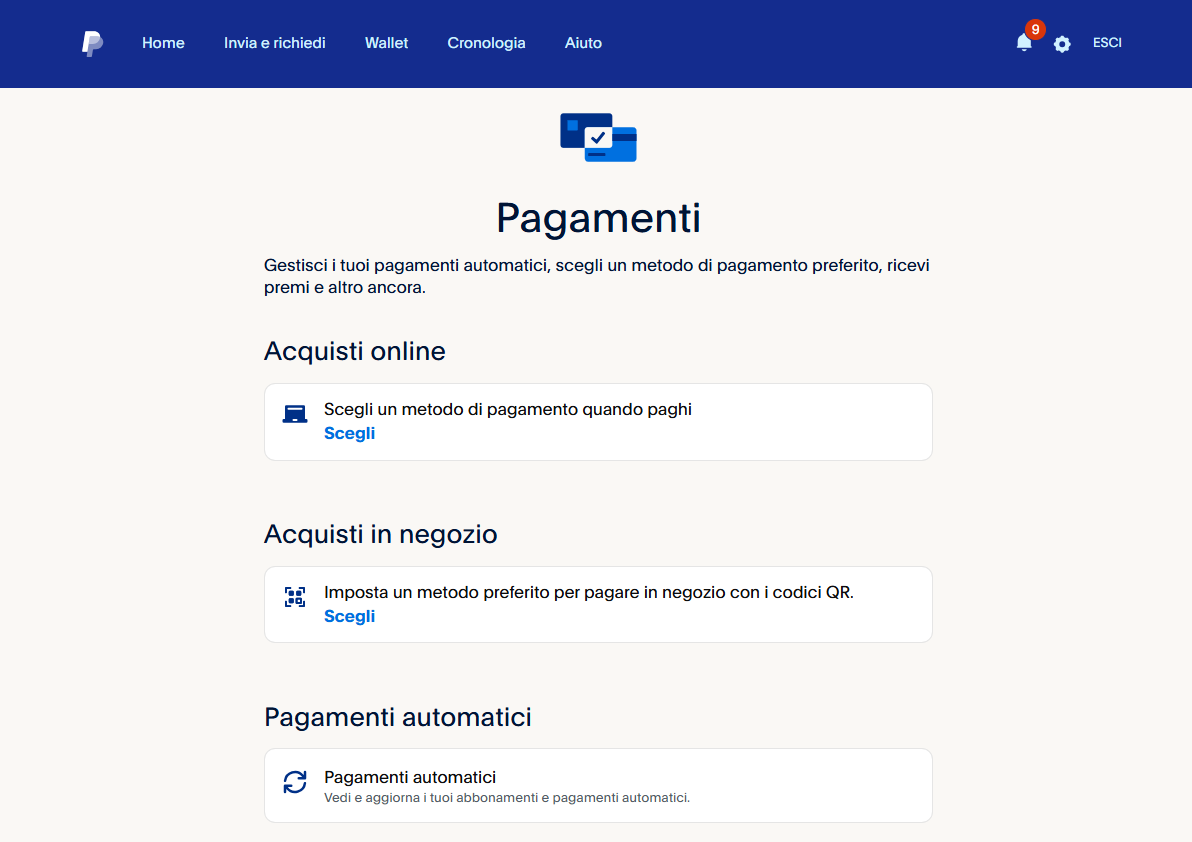The height and width of the screenshot is (842, 1192).
Task: Open the notifications bell icon
Action: [1024, 43]
